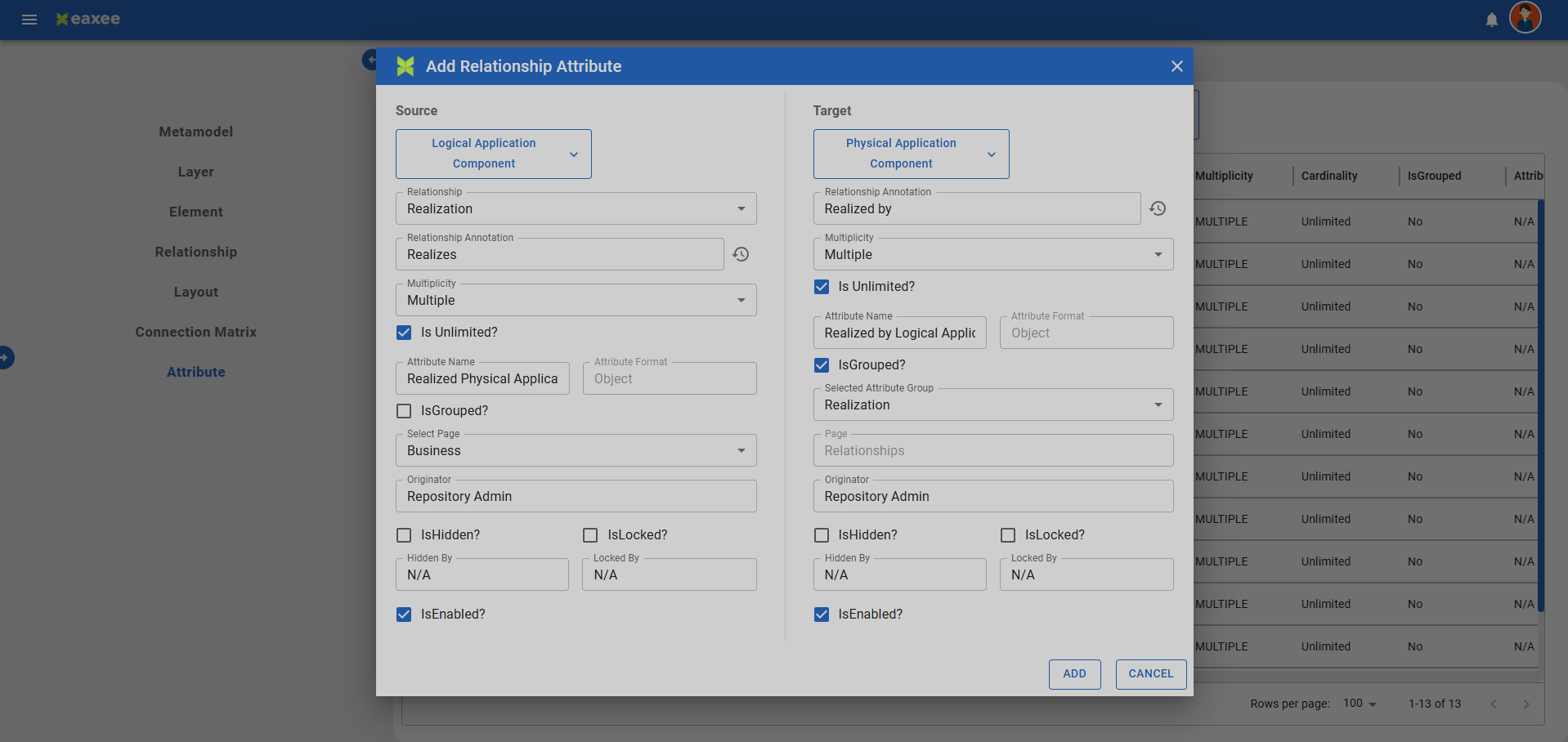Go to previous table page

1494,704
